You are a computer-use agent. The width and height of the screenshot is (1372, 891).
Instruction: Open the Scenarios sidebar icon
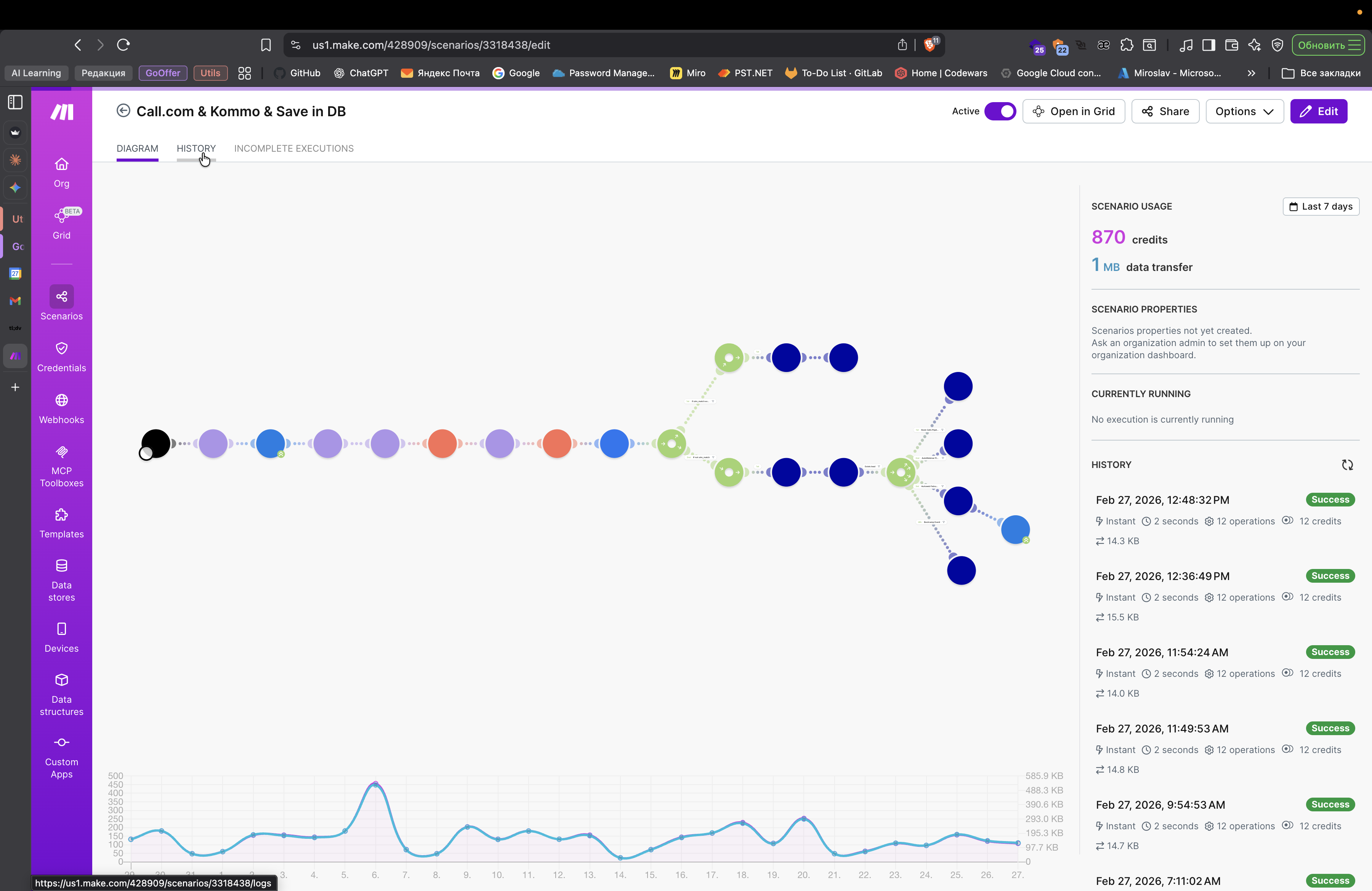(61, 297)
